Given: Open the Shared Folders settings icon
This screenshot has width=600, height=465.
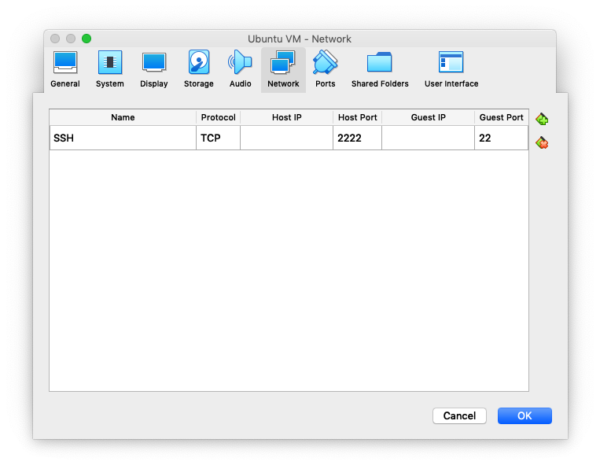Looking at the screenshot, I should click(380, 70).
